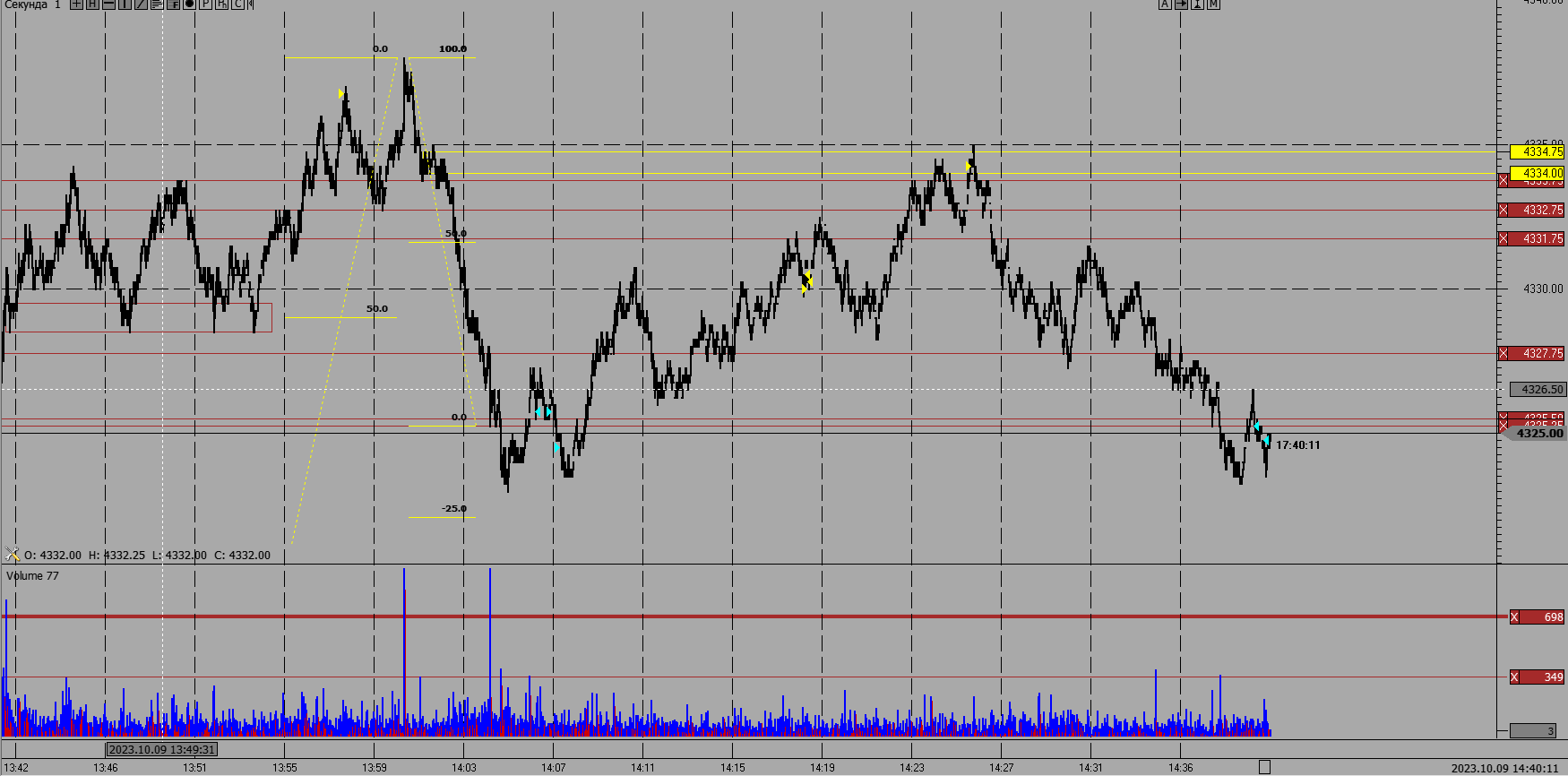Click the A button at top right
The width and height of the screenshot is (1568, 776).
[1165, 4]
